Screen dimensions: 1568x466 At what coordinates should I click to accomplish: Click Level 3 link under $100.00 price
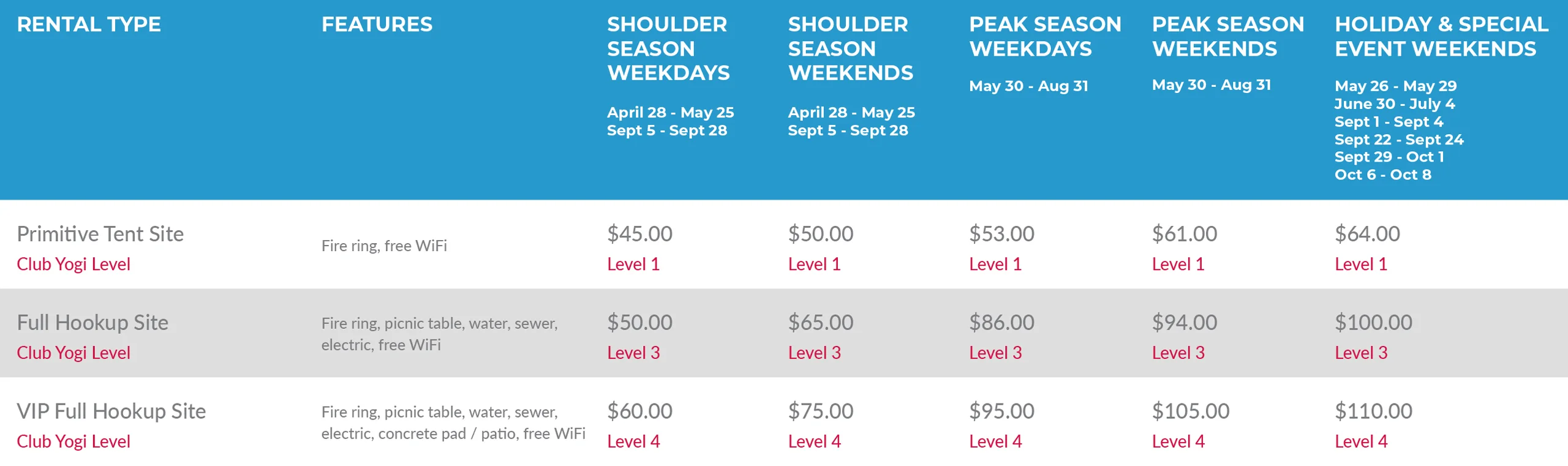pyautogui.click(x=1361, y=353)
